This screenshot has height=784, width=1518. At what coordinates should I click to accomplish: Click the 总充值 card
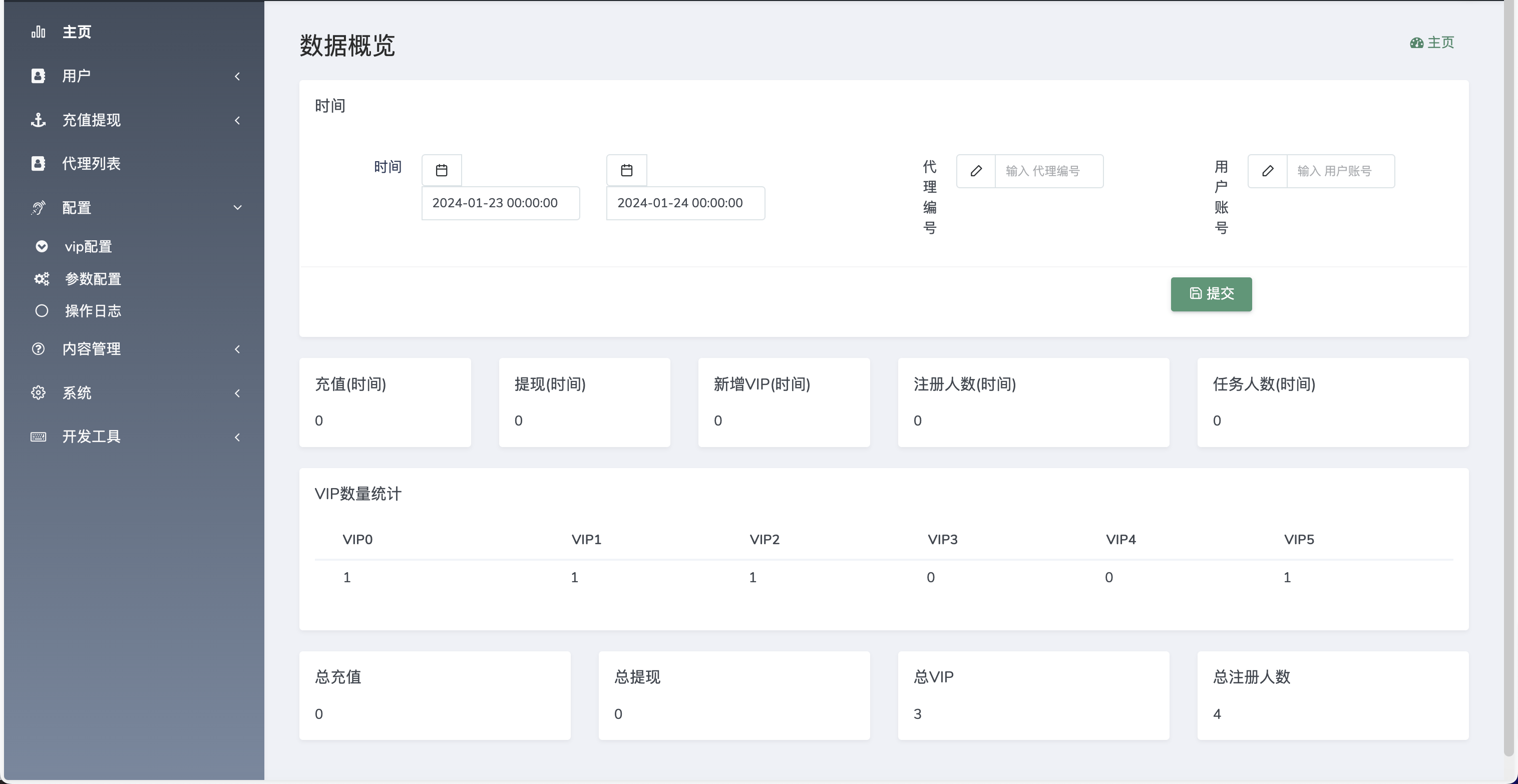pyautogui.click(x=435, y=695)
